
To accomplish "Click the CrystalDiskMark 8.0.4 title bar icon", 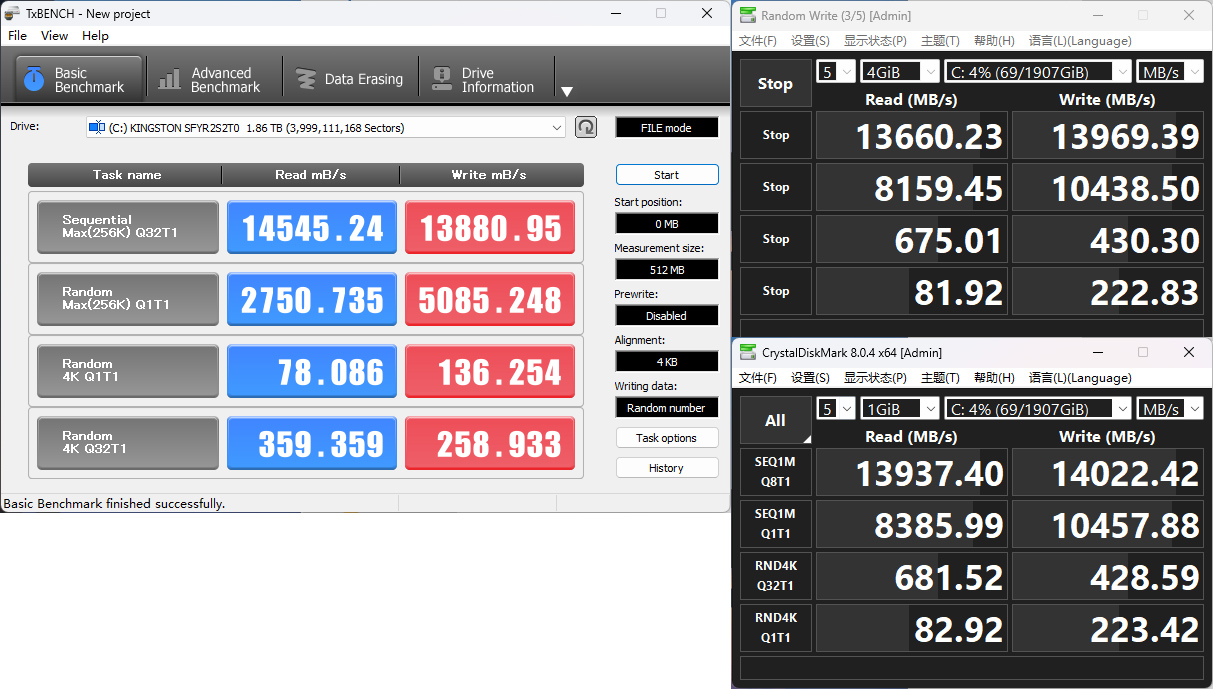I will point(747,352).
